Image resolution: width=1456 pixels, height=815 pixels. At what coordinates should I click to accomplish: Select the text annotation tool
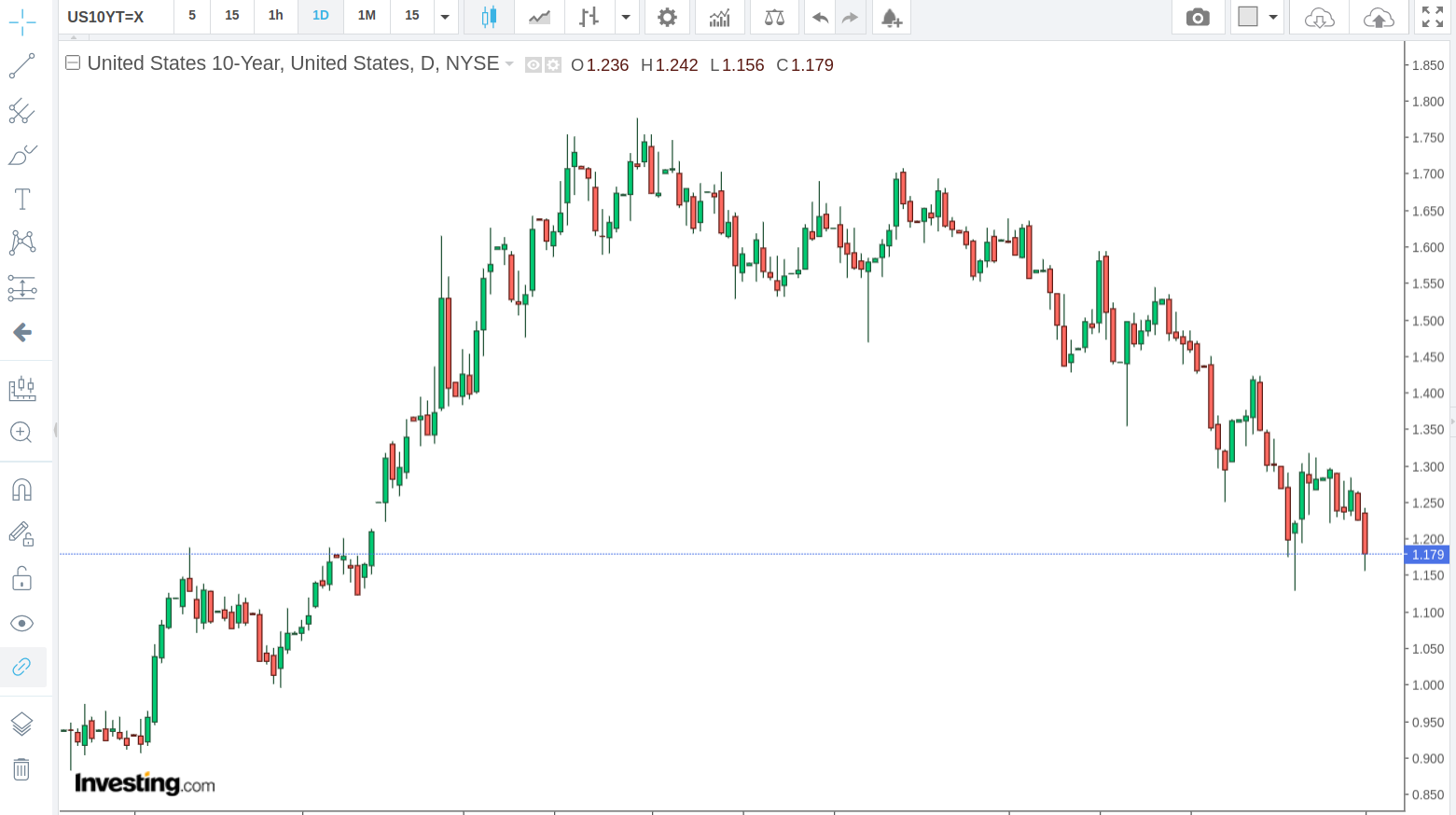[x=22, y=199]
